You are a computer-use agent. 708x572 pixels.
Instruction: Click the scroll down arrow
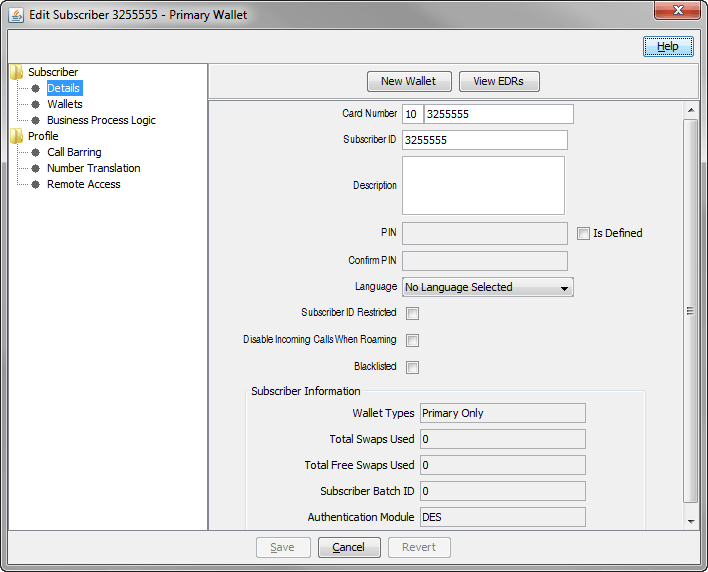(x=691, y=521)
